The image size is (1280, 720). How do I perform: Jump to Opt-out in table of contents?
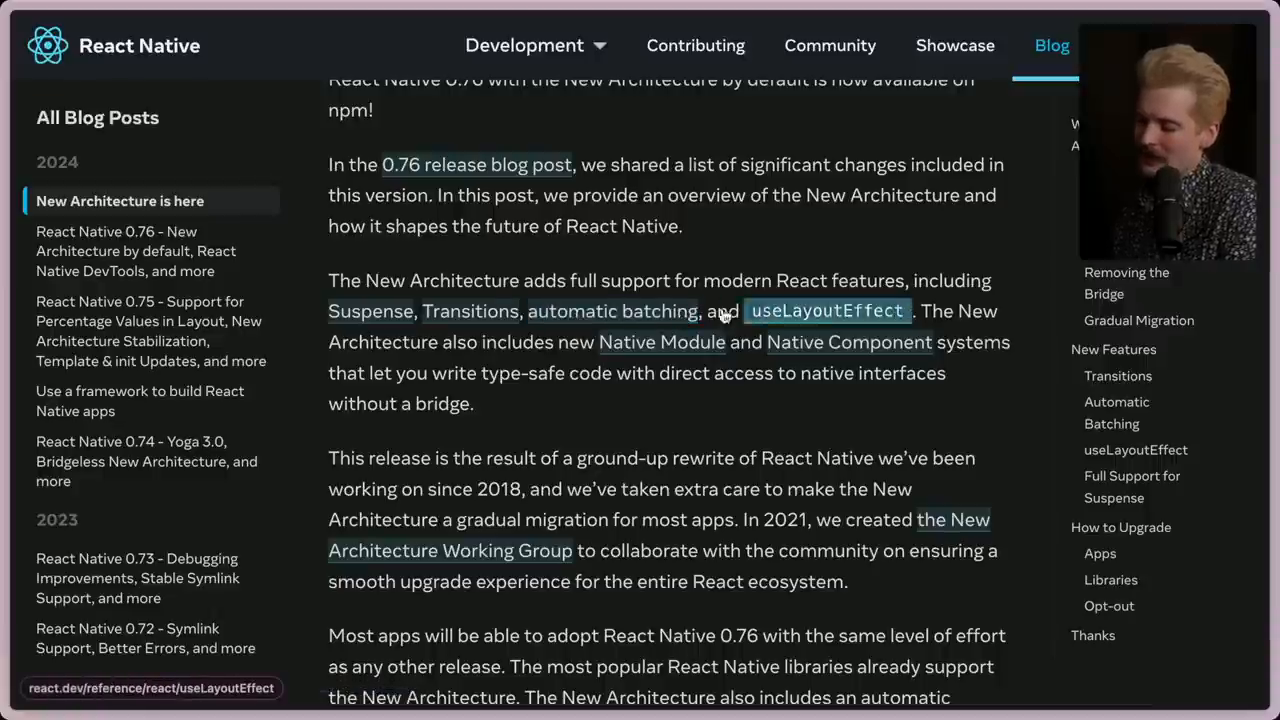(1109, 606)
